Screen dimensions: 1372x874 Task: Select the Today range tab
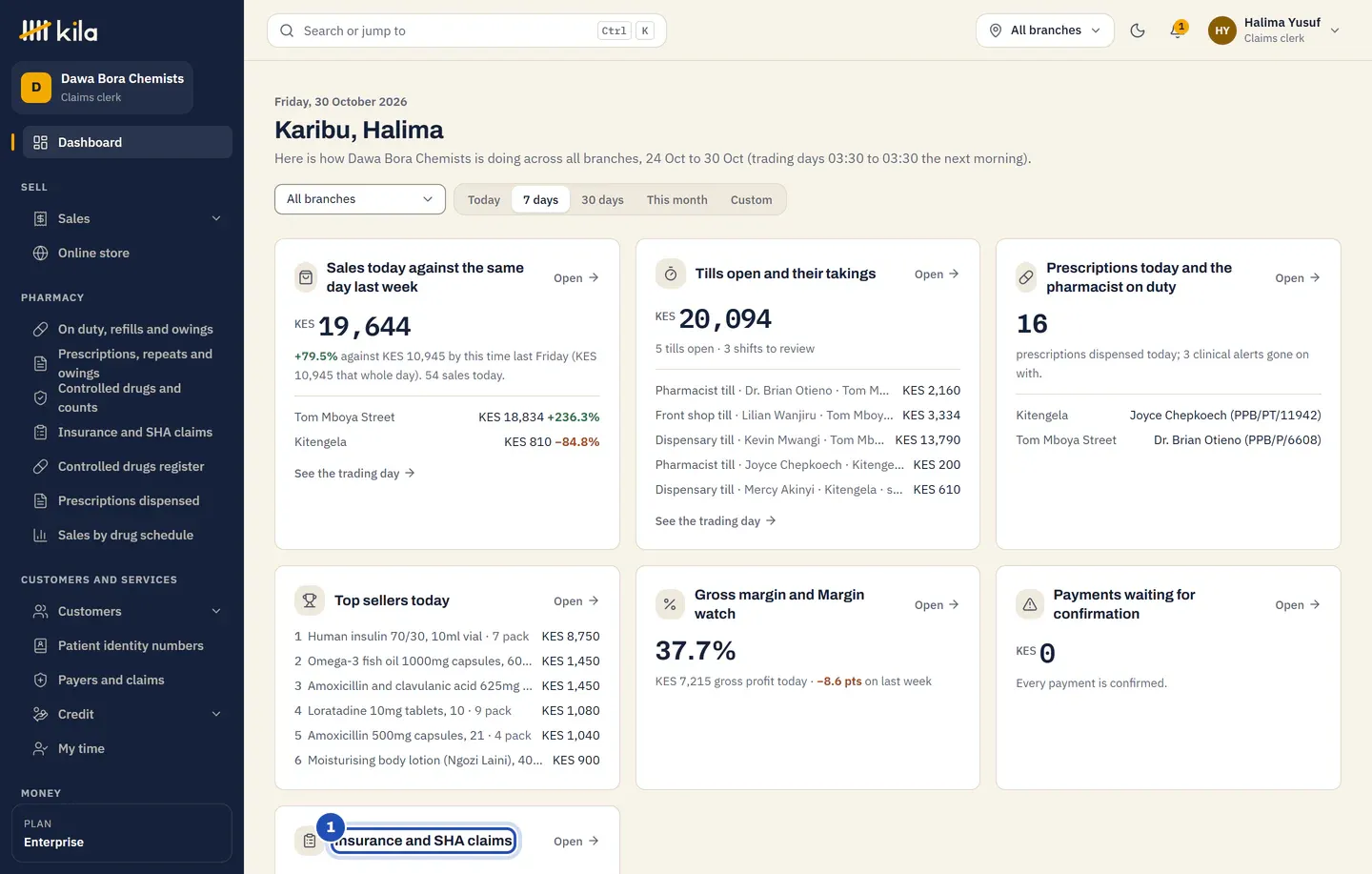click(x=484, y=199)
